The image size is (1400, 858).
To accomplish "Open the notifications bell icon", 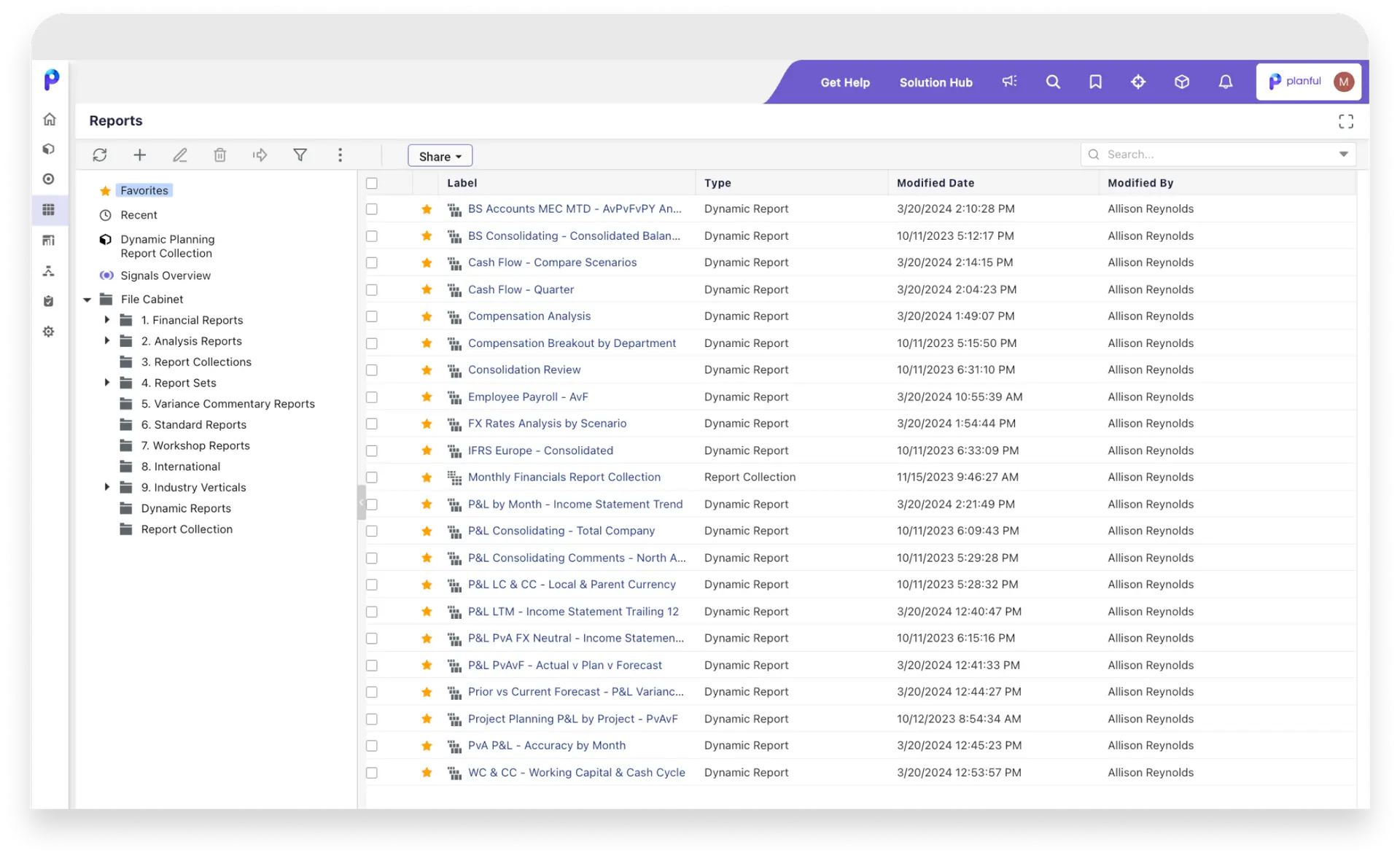I will 1225,82.
